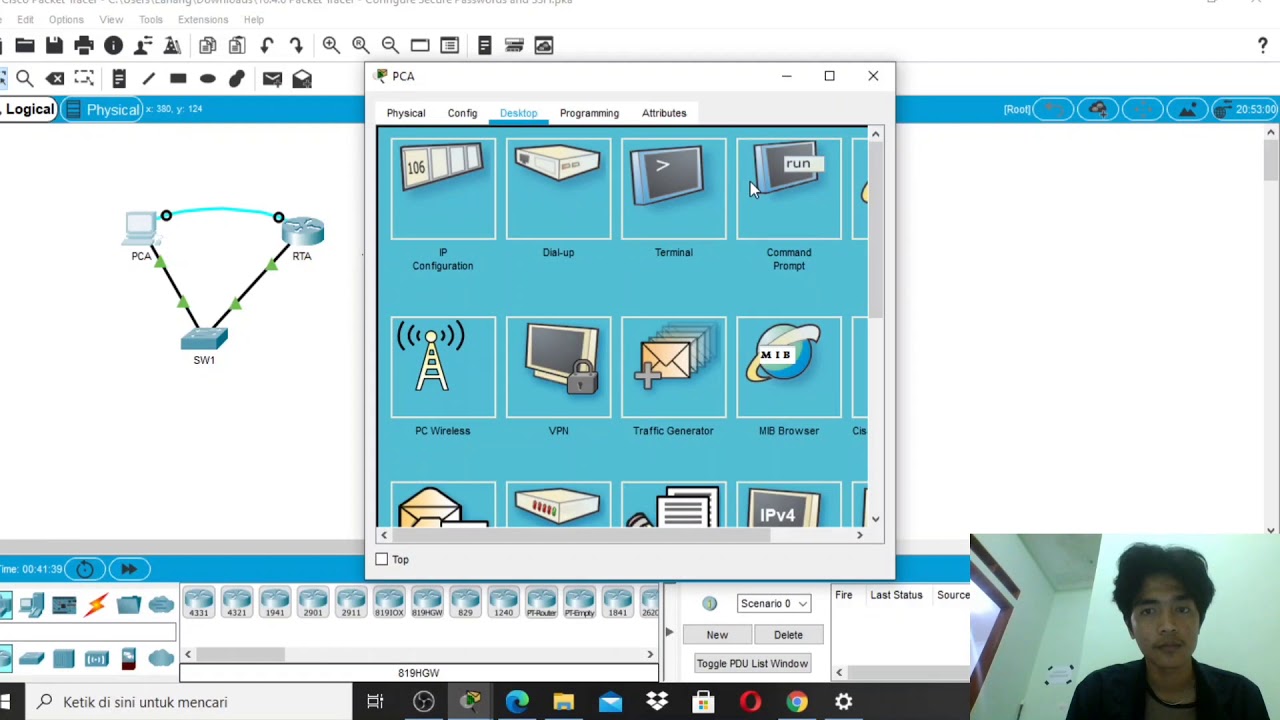Select the Inspect magnifier tool

(25, 78)
